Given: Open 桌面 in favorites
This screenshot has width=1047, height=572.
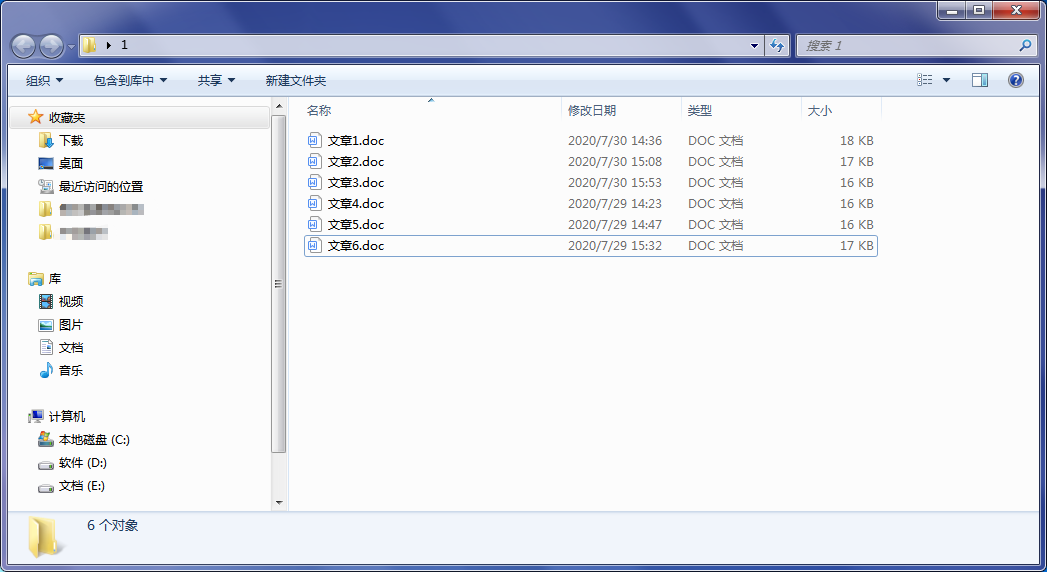Looking at the screenshot, I should 71,164.
